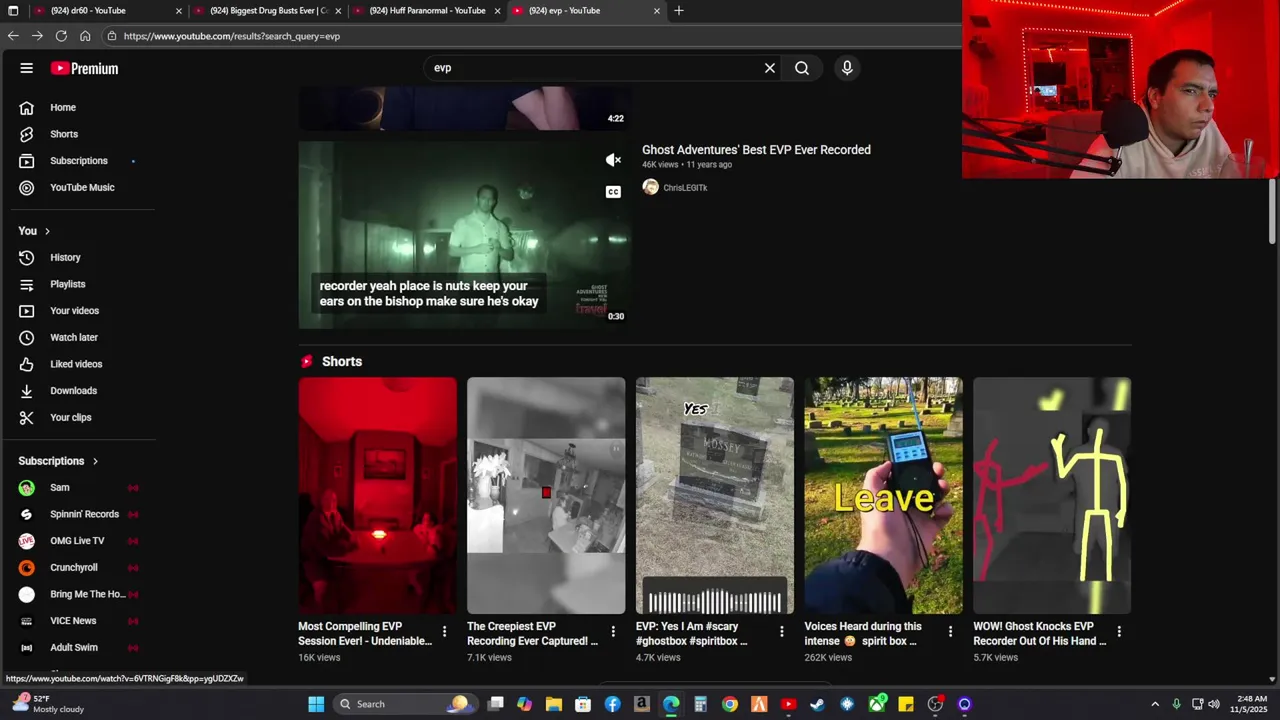
Task: Unmute the Ghost Adventures video preview
Action: coord(613,160)
